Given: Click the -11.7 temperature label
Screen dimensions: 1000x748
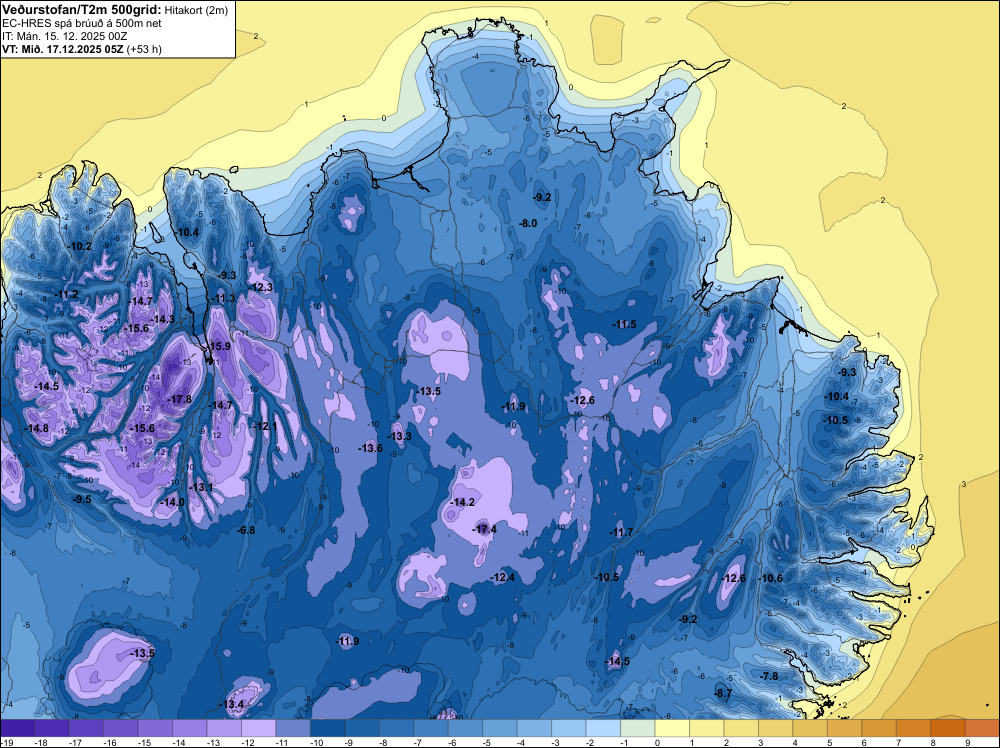Looking at the screenshot, I should 621,532.
